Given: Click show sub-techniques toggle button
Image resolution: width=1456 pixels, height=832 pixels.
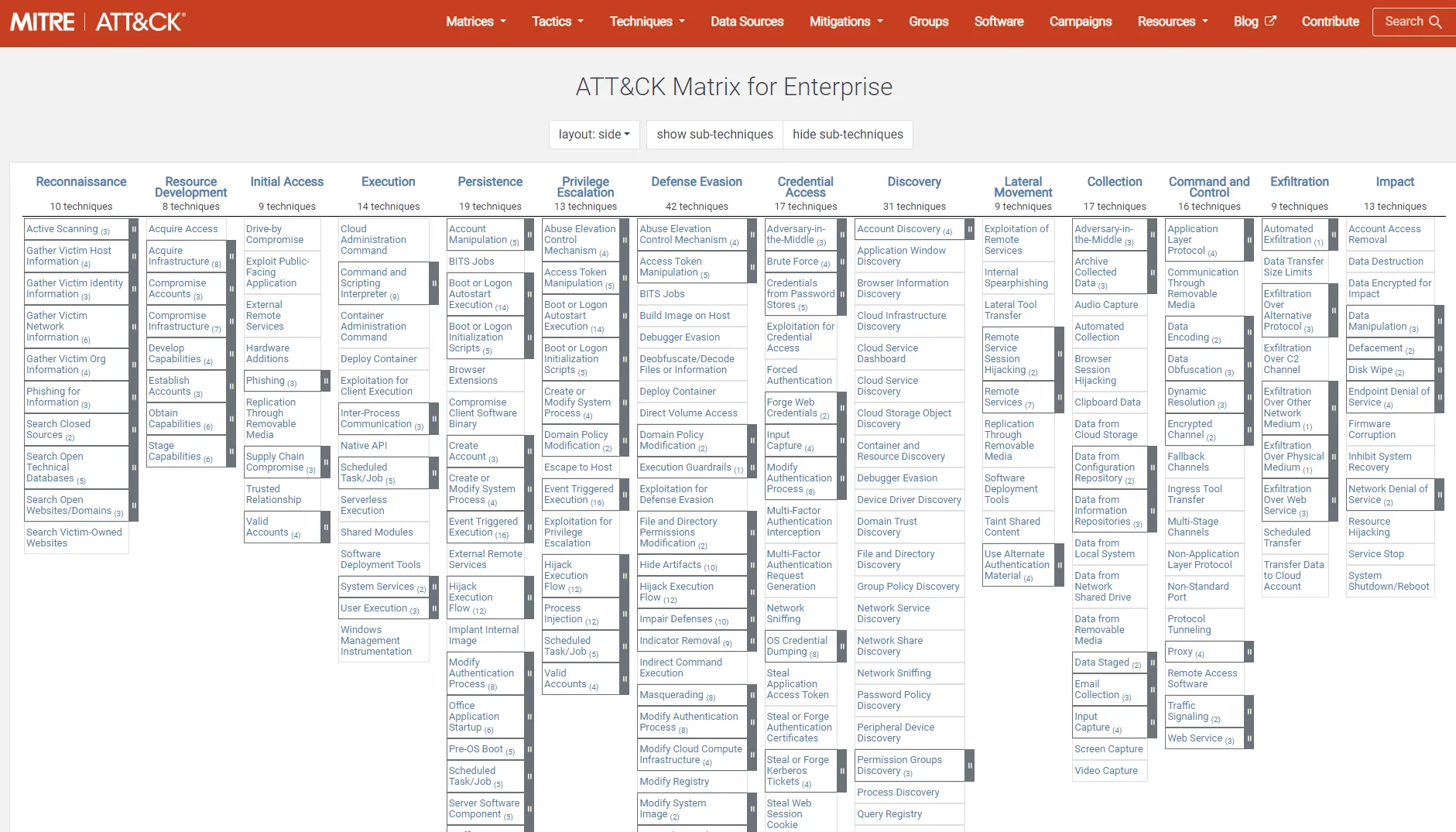Looking at the screenshot, I should coord(714,135).
